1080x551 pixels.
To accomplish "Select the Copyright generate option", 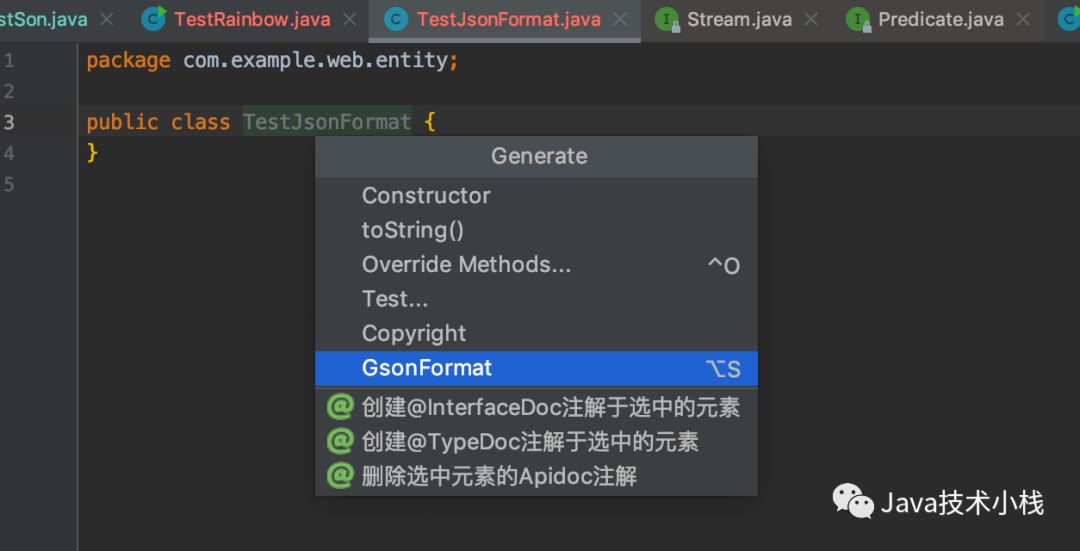I will tap(414, 333).
